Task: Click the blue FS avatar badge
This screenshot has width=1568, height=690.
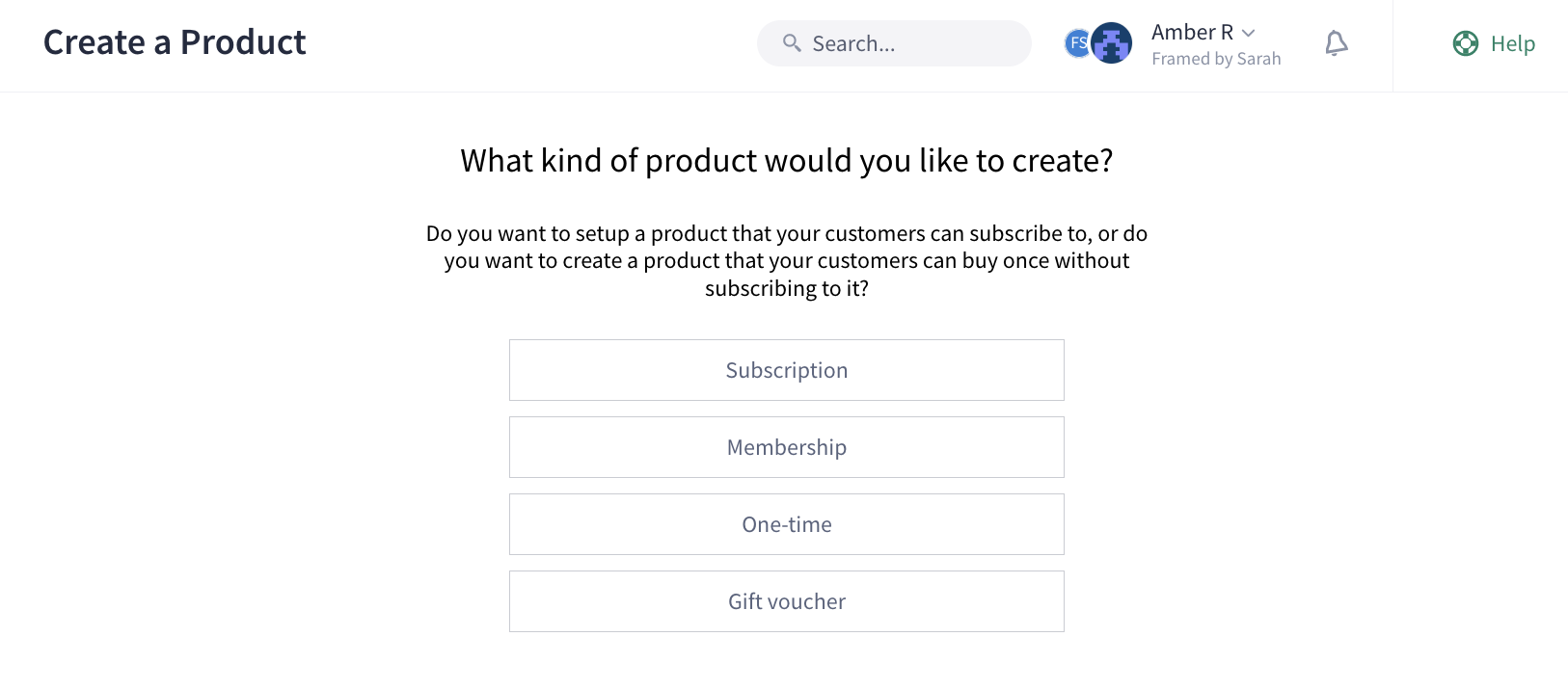Action: [1077, 43]
